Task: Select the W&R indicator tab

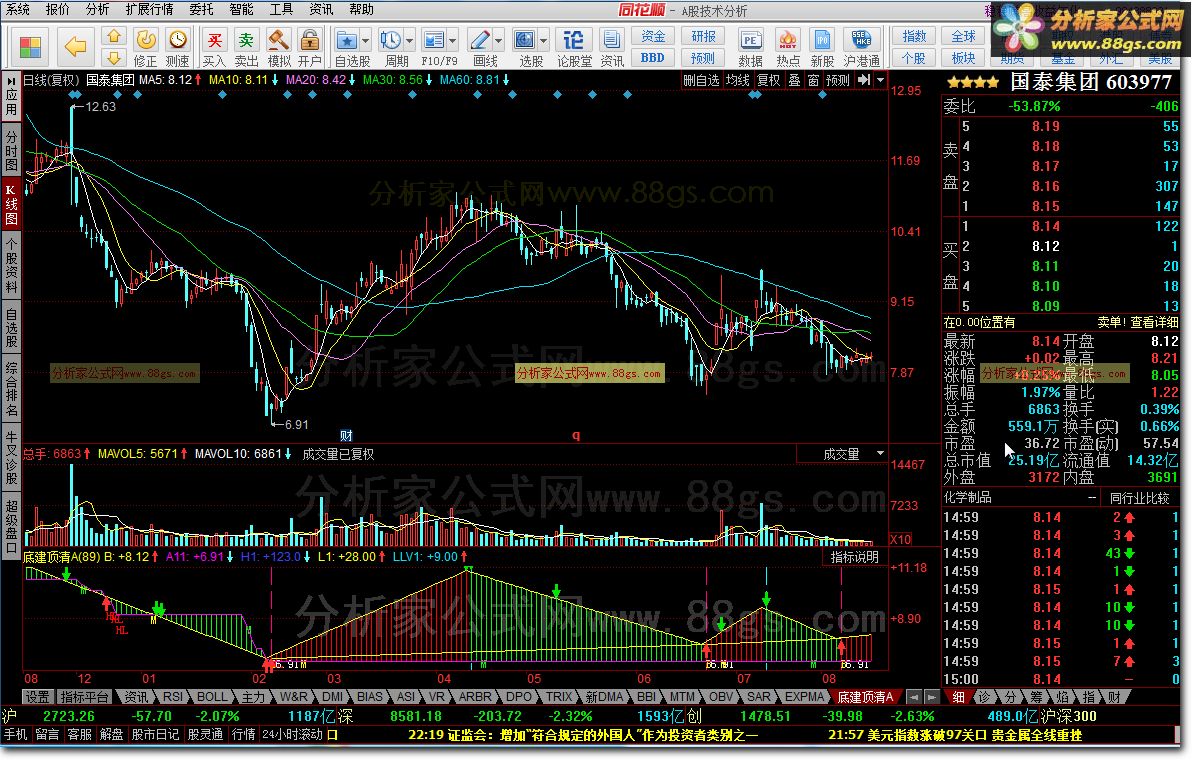Action: (294, 697)
